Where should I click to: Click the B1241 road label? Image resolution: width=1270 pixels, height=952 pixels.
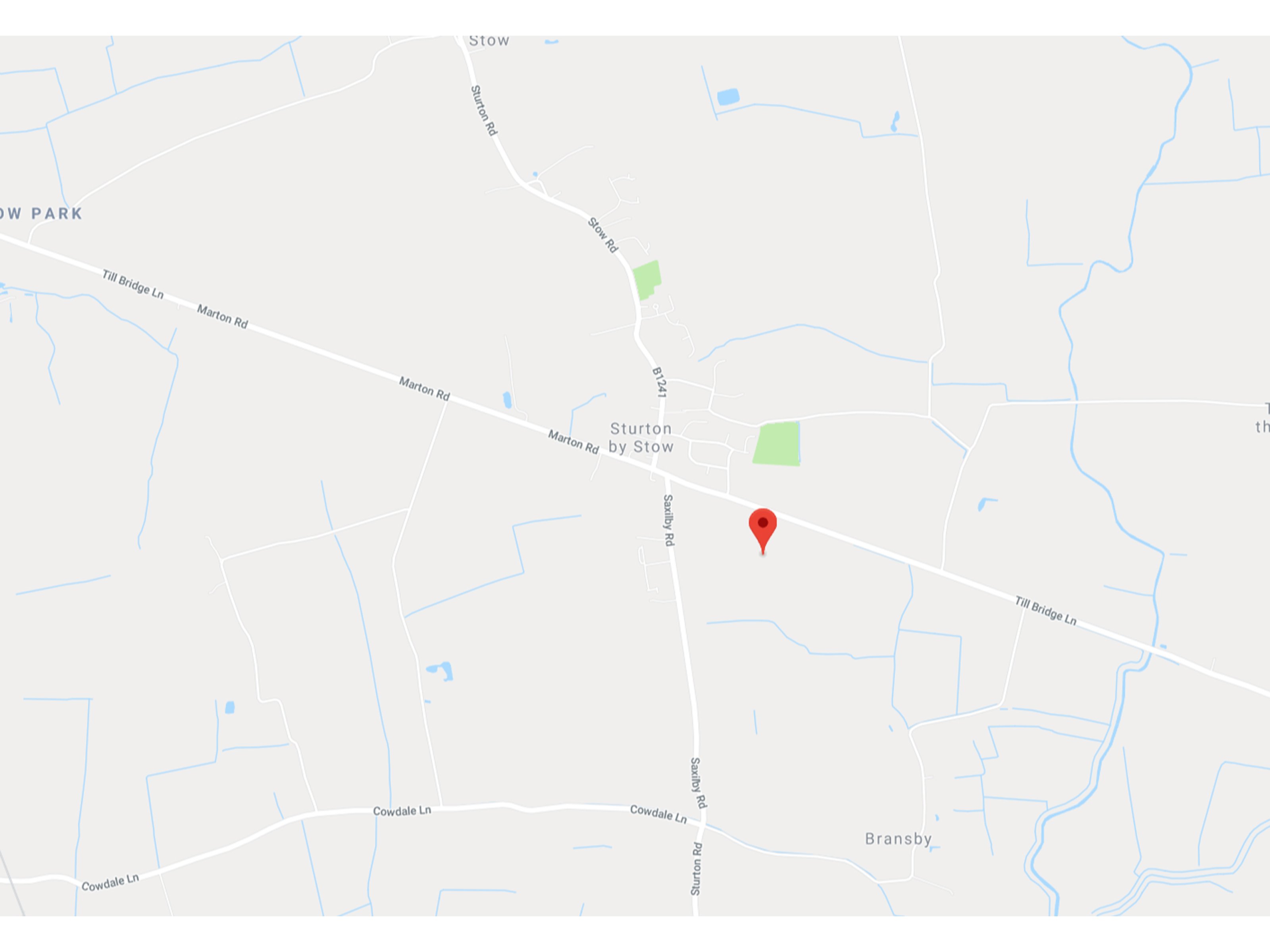click(x=660, y=383)
